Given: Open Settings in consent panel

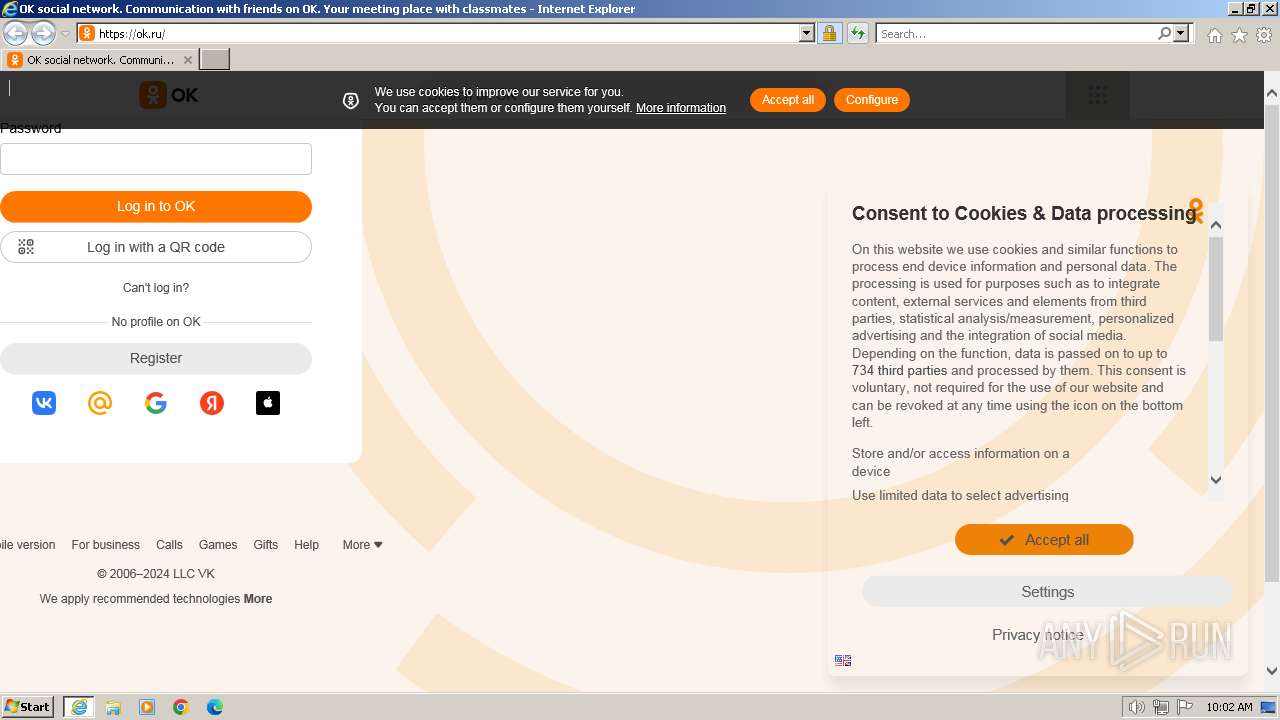Looking at the screenshot, I should (1047, 592).
